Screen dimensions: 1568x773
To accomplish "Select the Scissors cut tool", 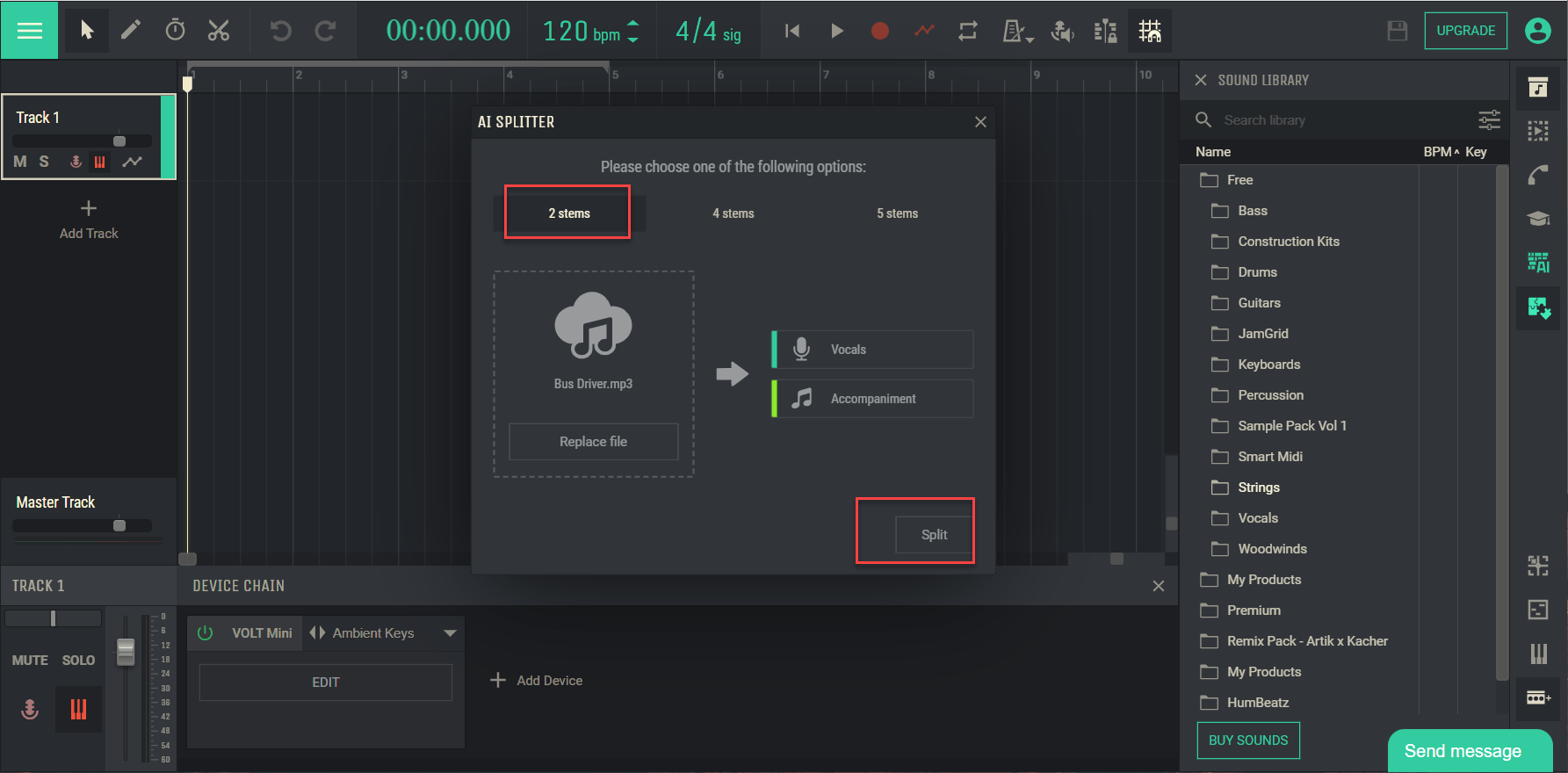I will [218, 31].
